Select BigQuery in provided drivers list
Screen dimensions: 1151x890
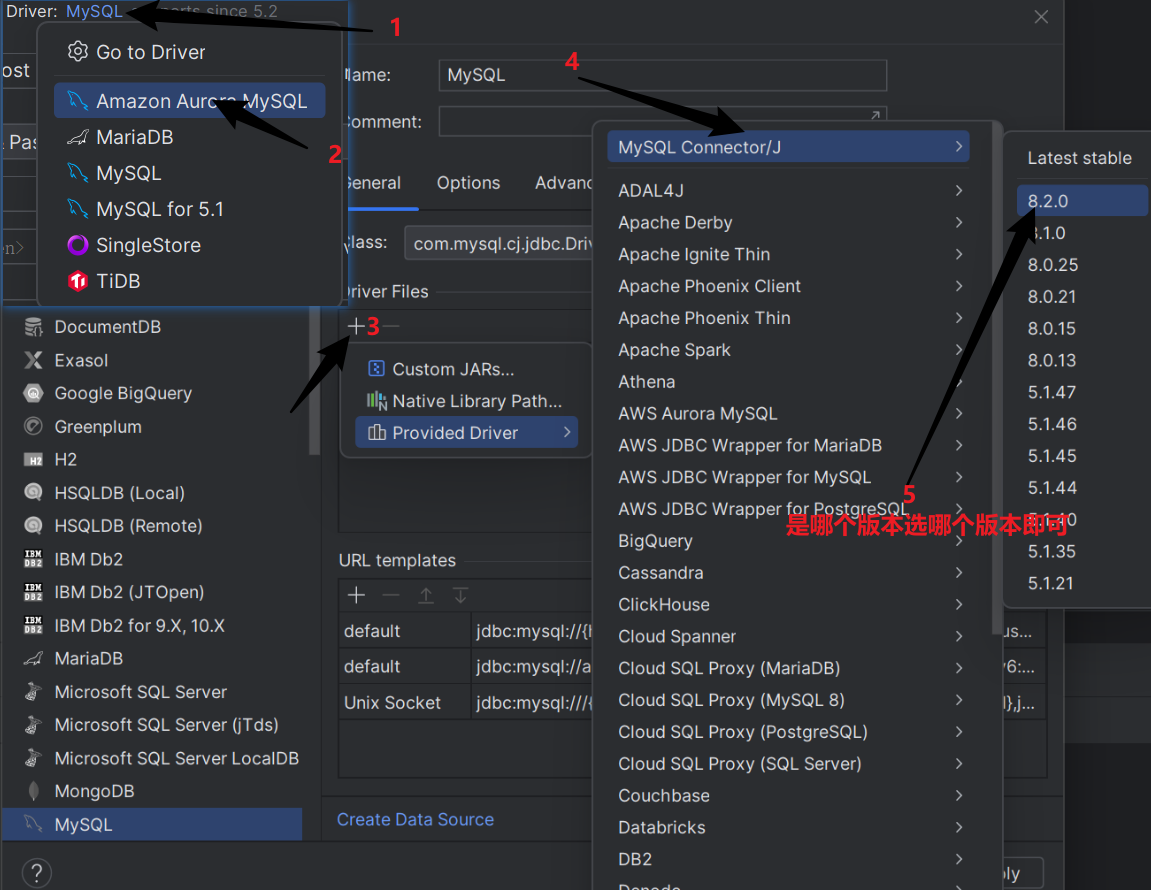[x=788, y=540]
